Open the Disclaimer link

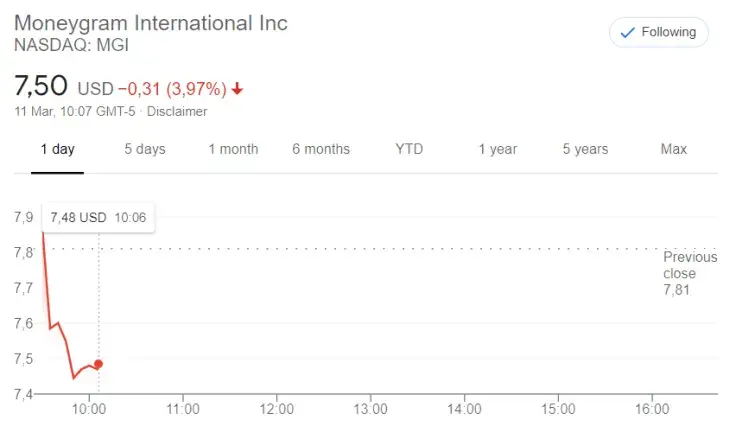point(177,111)
